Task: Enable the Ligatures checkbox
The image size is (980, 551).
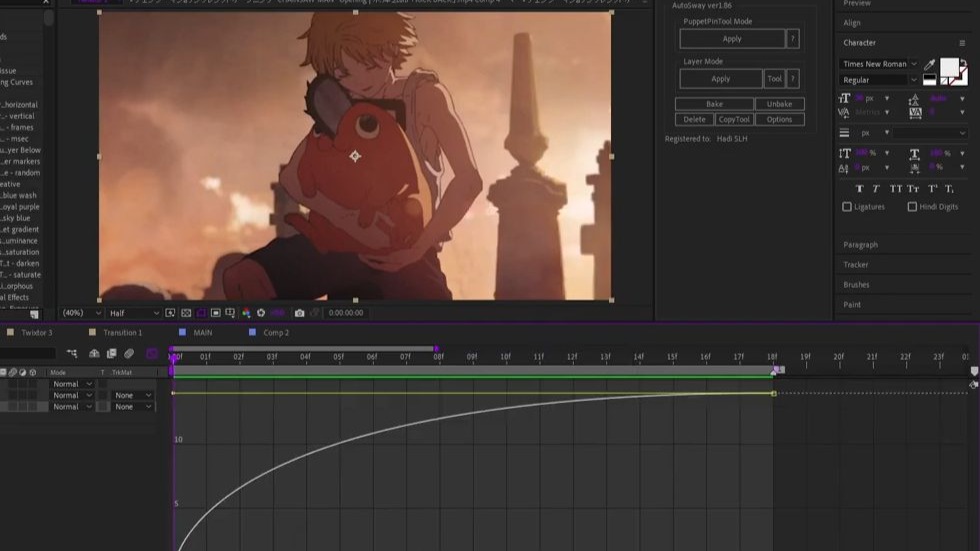Action: tap(847, 207)
